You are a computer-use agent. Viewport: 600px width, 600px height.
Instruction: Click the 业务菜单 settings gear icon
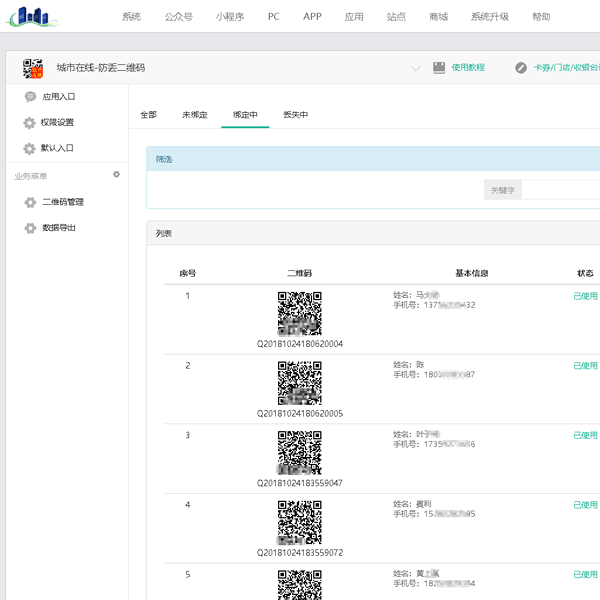(116, 174)
